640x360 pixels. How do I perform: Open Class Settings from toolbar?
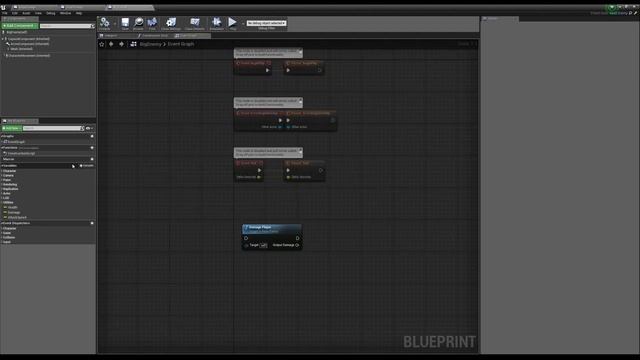(x=171, y=23)
